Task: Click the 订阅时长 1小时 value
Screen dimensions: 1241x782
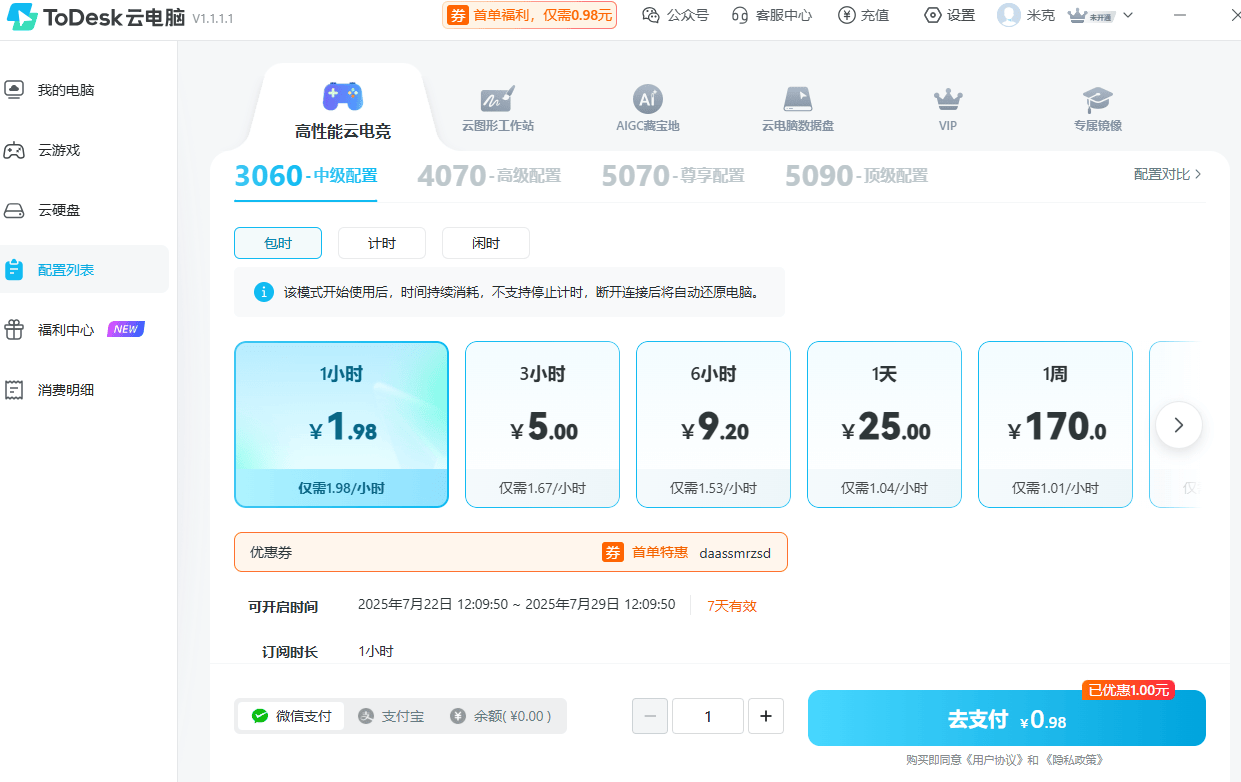Action: [x=376, y=651]
